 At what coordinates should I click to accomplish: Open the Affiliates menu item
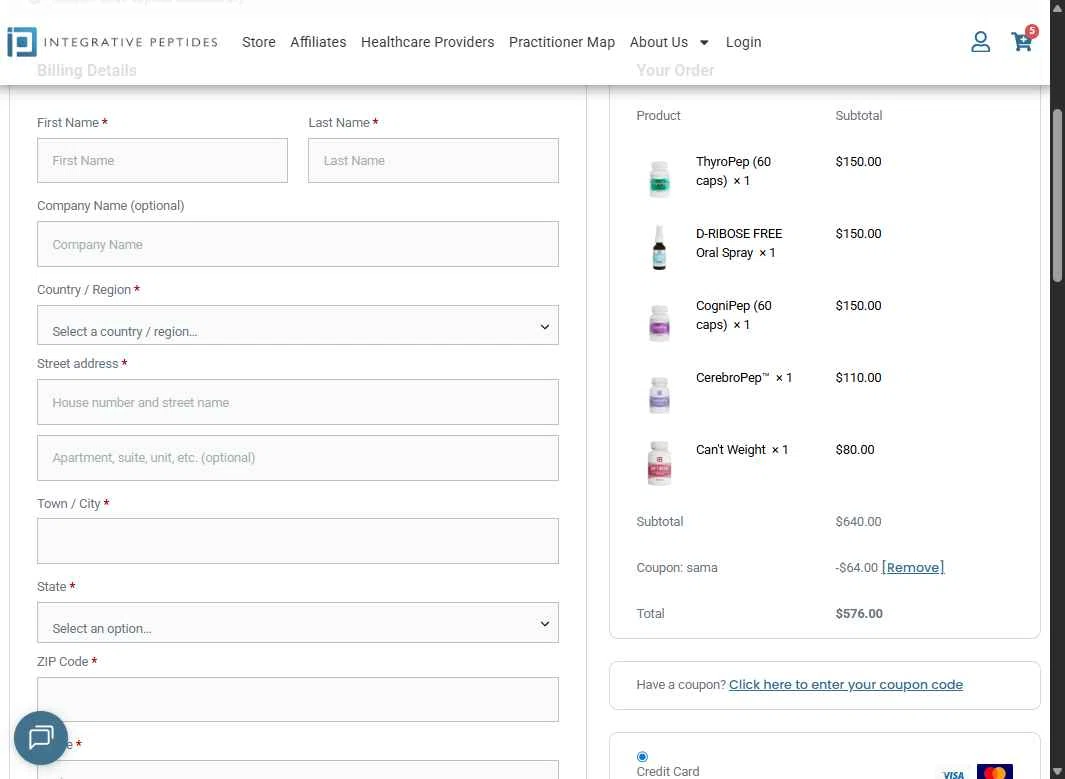point(318,42)
